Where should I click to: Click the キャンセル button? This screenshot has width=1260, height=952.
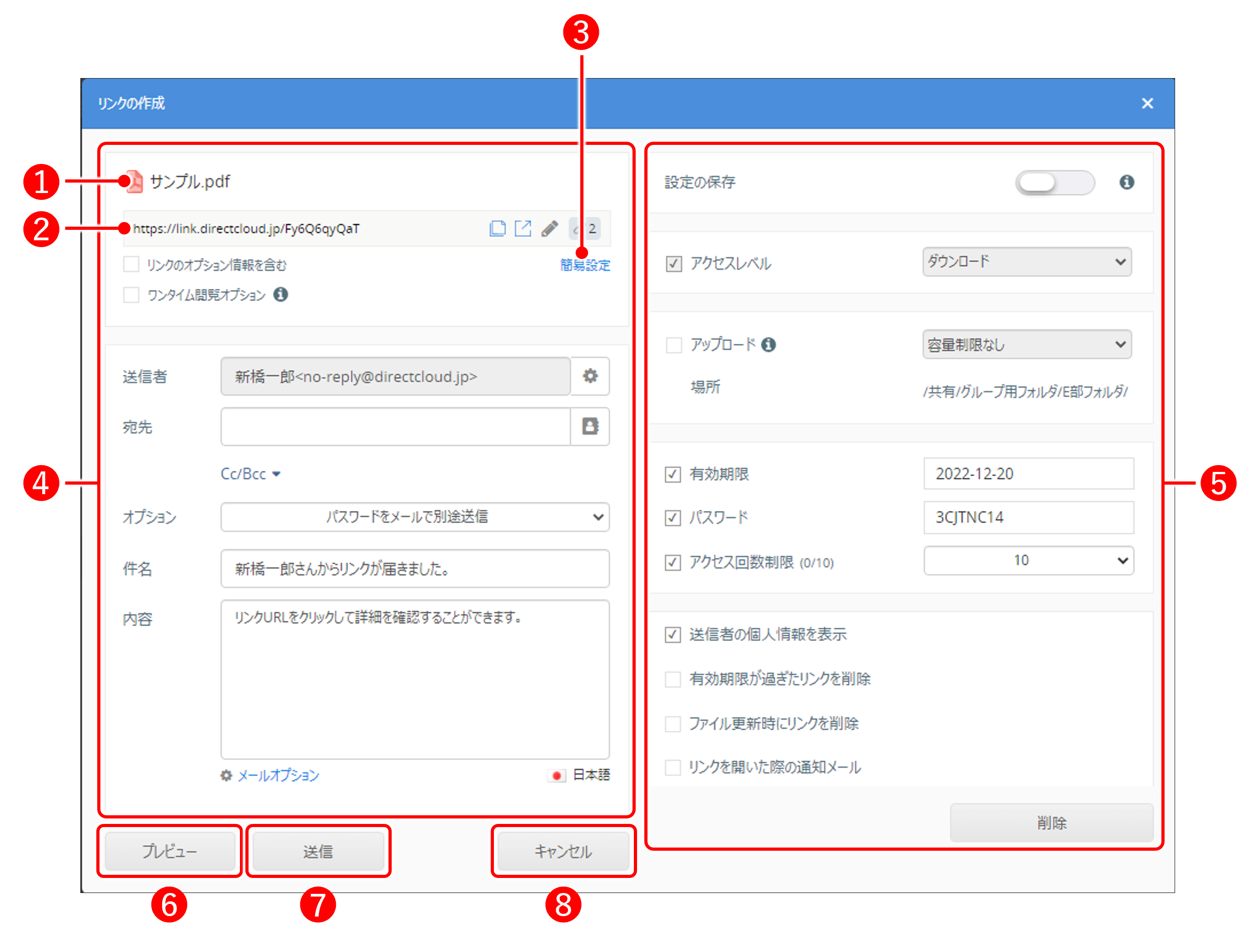coord(563,851)
